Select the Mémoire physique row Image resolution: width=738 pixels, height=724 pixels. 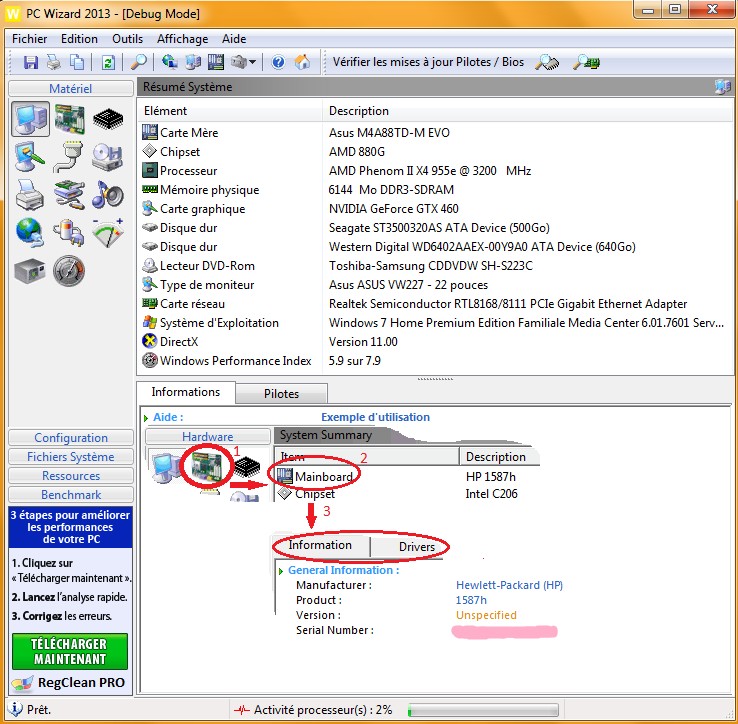tap(436, 190)
